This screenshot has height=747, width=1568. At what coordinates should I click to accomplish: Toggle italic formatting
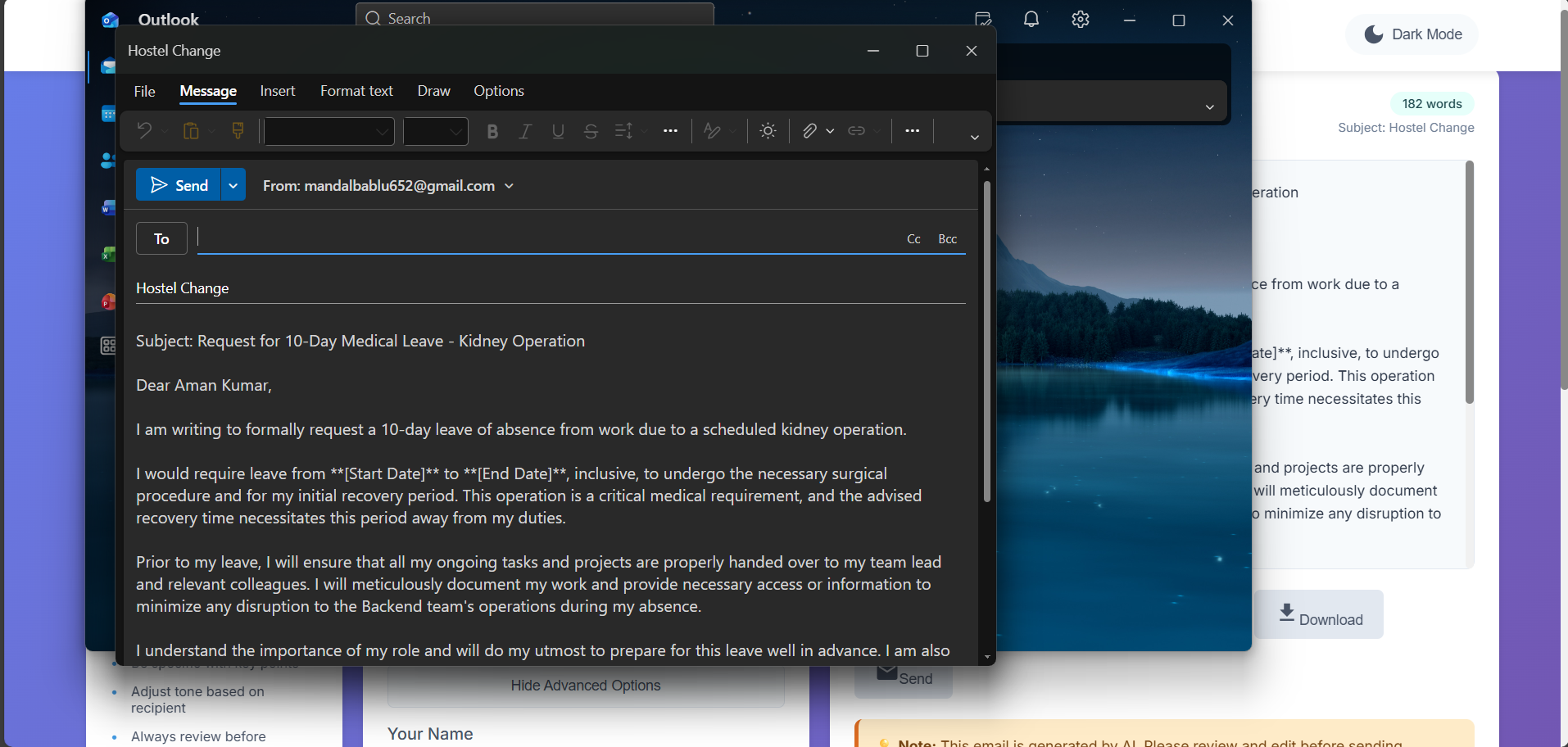[525, 131]
